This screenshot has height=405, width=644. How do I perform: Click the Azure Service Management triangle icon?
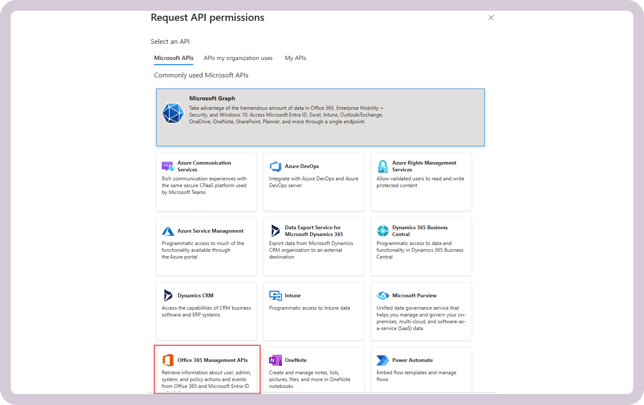tap(168, 231)
